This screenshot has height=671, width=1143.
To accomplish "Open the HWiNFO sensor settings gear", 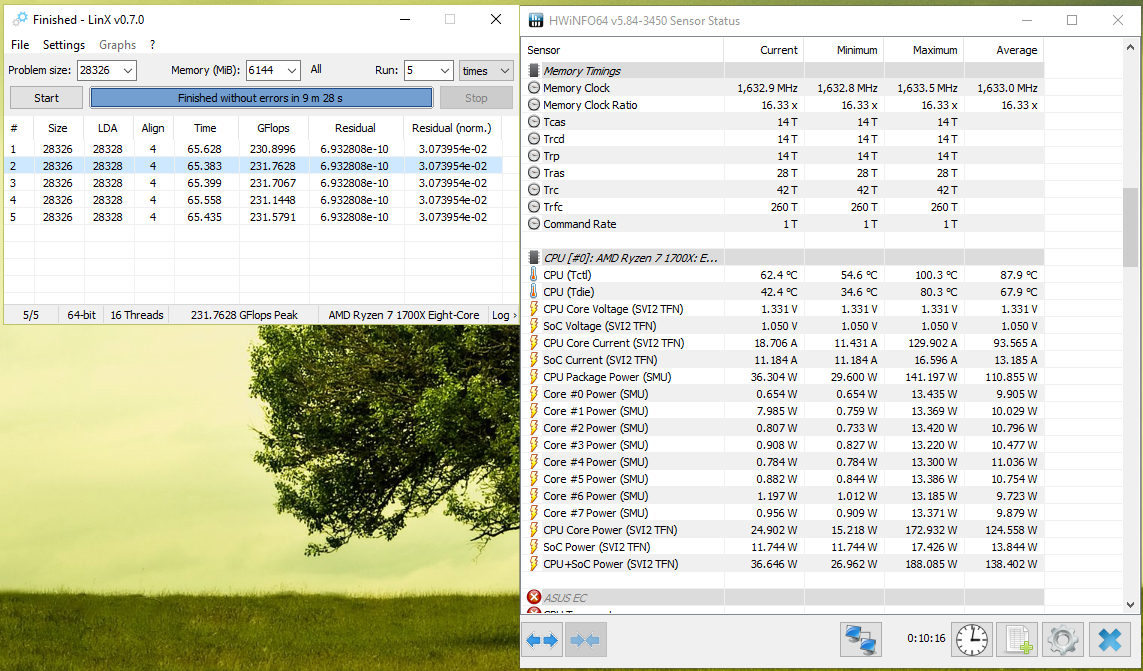I will click(1063, 640).
